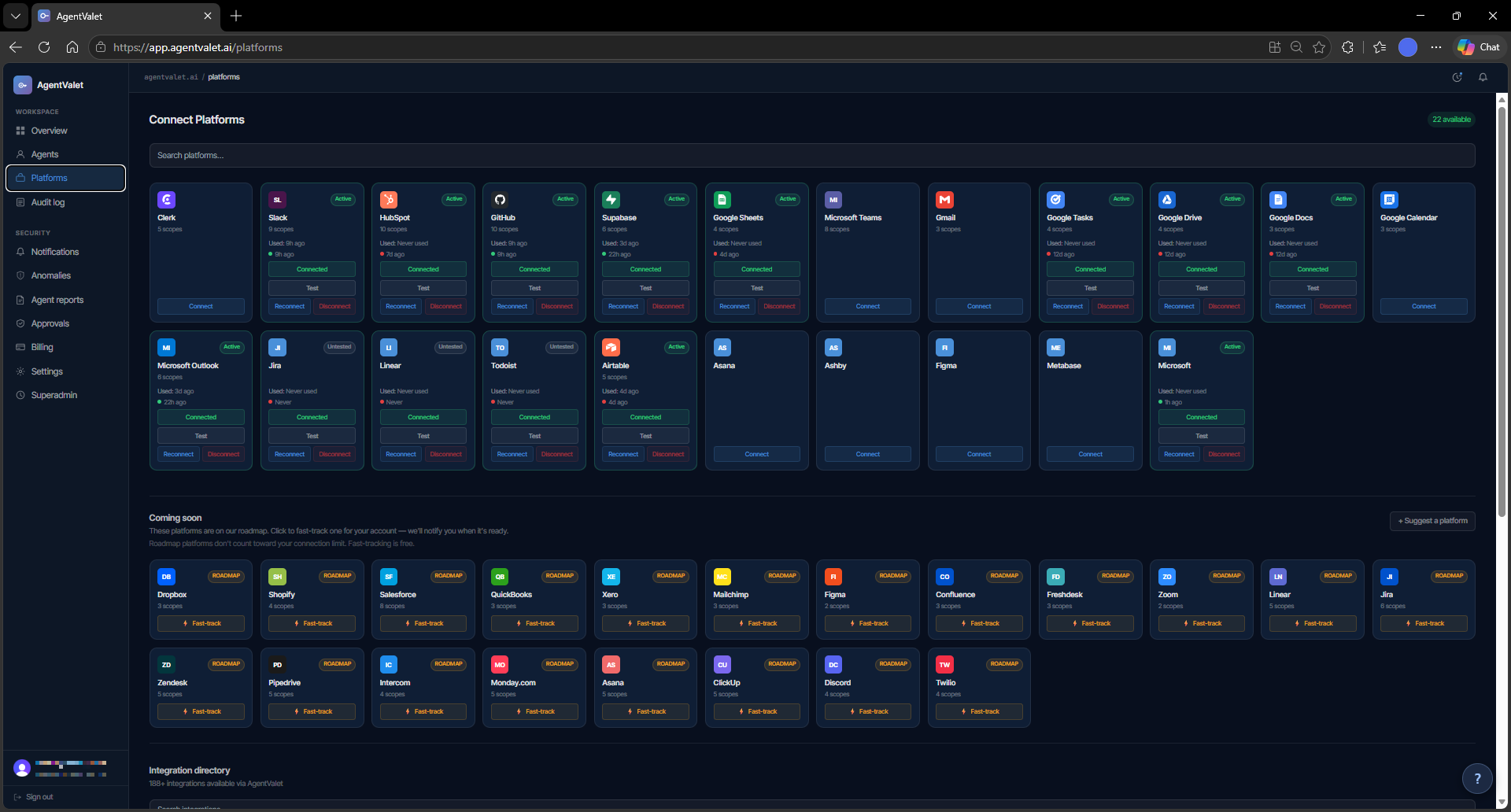The width and height of the screenshot is (1511, 812).
Task: Open browser extensions icon
Action: click(1347, 47)
